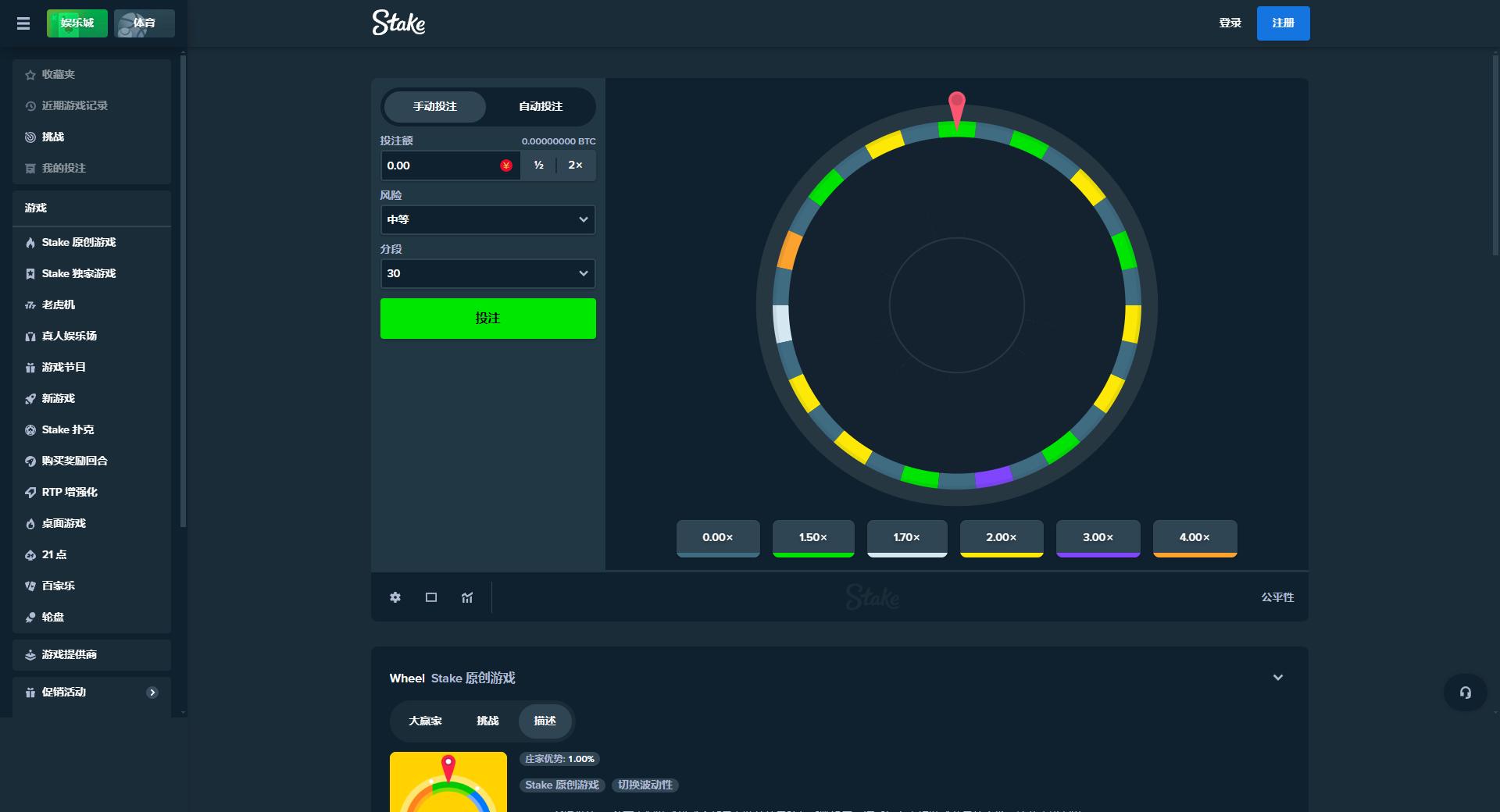Click the yellow 2.00× multiplier chip
1500x812 pixels.
[1002, 538]
